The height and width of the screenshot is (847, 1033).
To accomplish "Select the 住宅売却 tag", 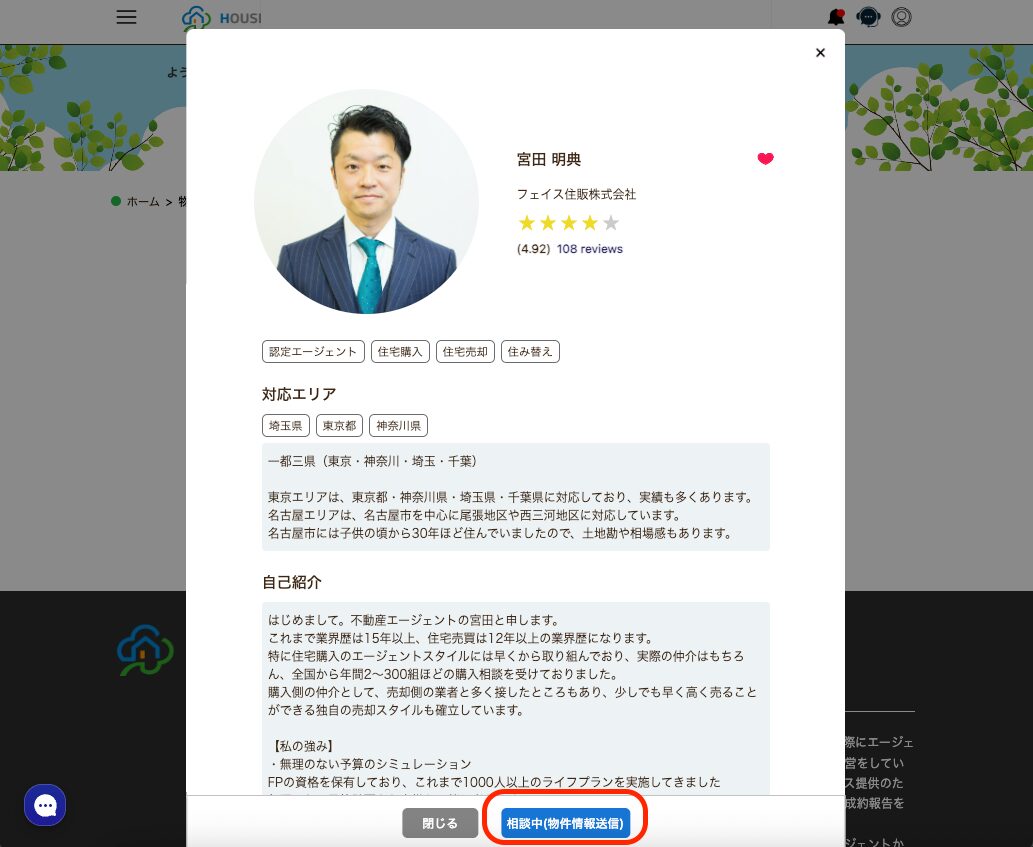I will [x=465, y=352].
